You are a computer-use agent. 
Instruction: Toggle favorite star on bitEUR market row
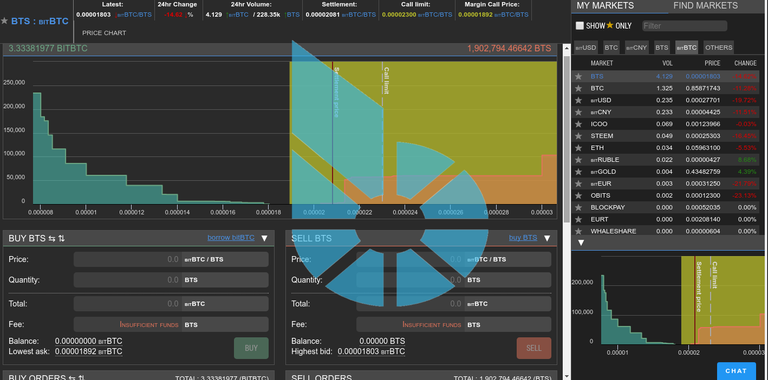tap(578, 184)
